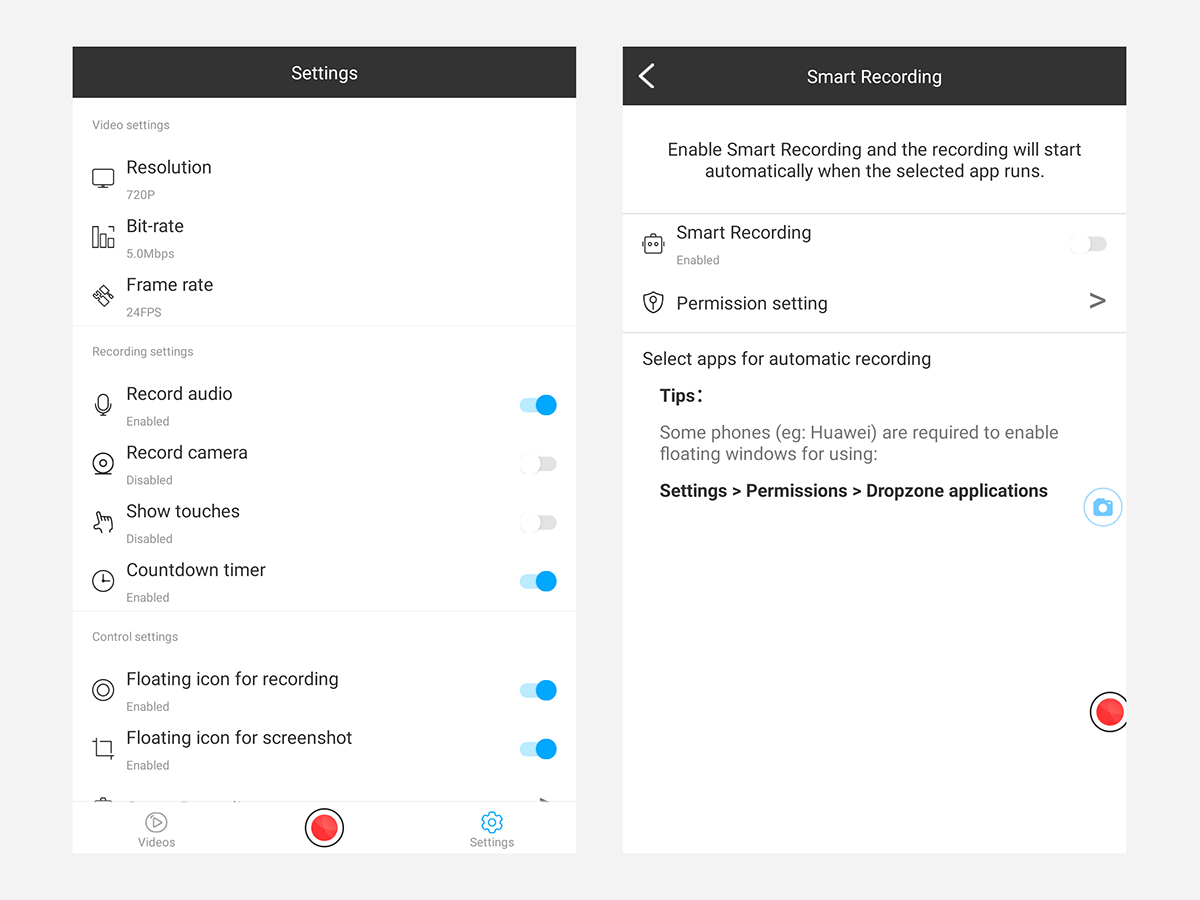
Task: Tap the Record camera webcam icon
Action: pos(103,464)
